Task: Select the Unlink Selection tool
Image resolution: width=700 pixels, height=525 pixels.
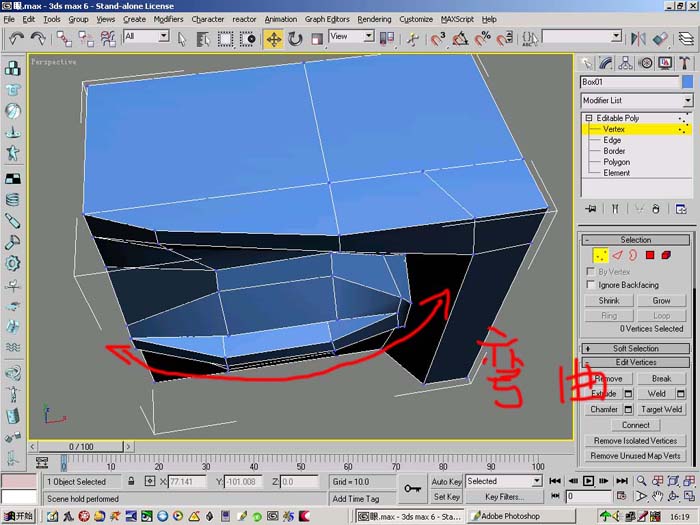Action: point(86,39)
